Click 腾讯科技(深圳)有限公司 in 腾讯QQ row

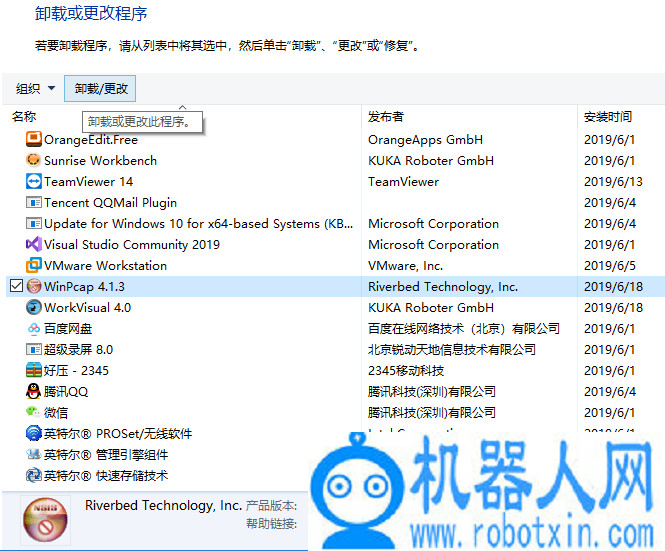pos(432,392)
